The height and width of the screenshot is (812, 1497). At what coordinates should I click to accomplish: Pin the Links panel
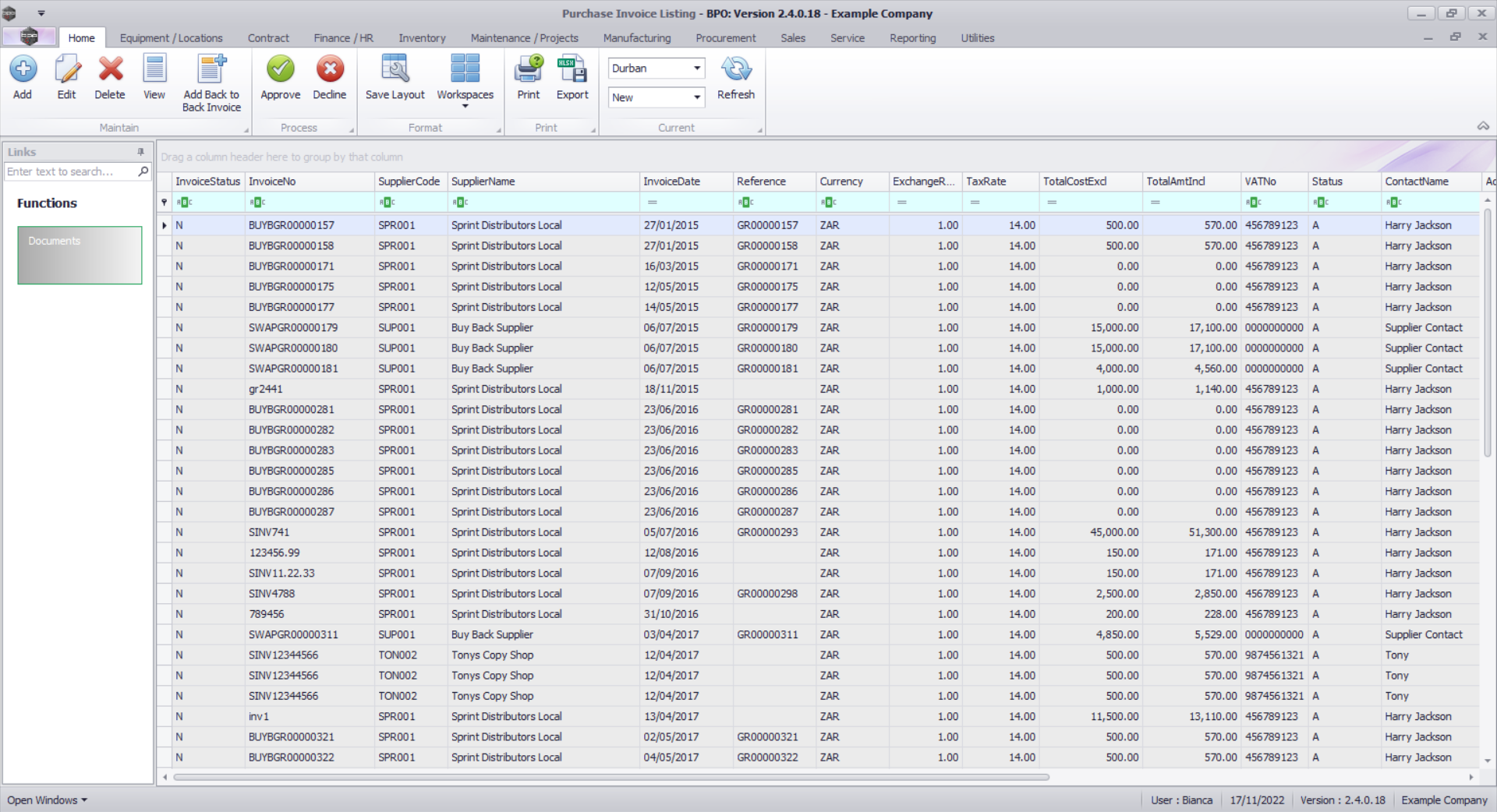click(141, 152)
